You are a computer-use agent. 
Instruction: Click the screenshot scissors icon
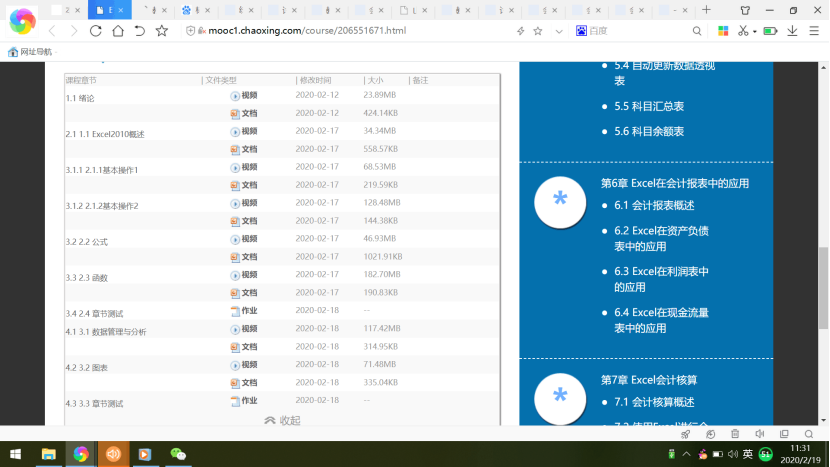tap(743, 31)
